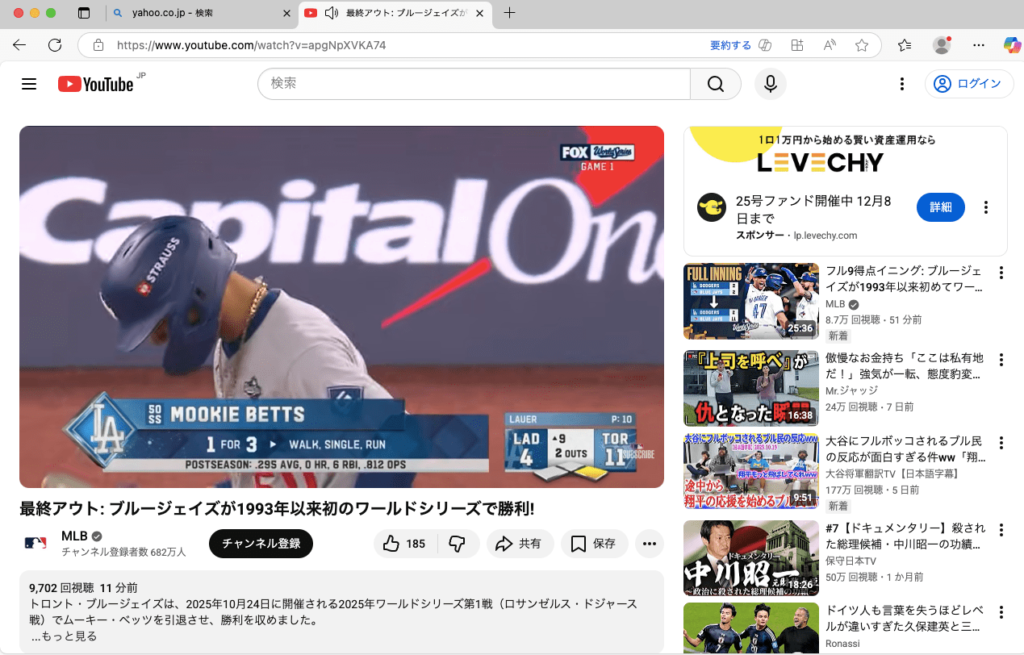Open 傲慢なお金持ち video thumbnail
The image size is (1024, 655).
coord(751,388)
